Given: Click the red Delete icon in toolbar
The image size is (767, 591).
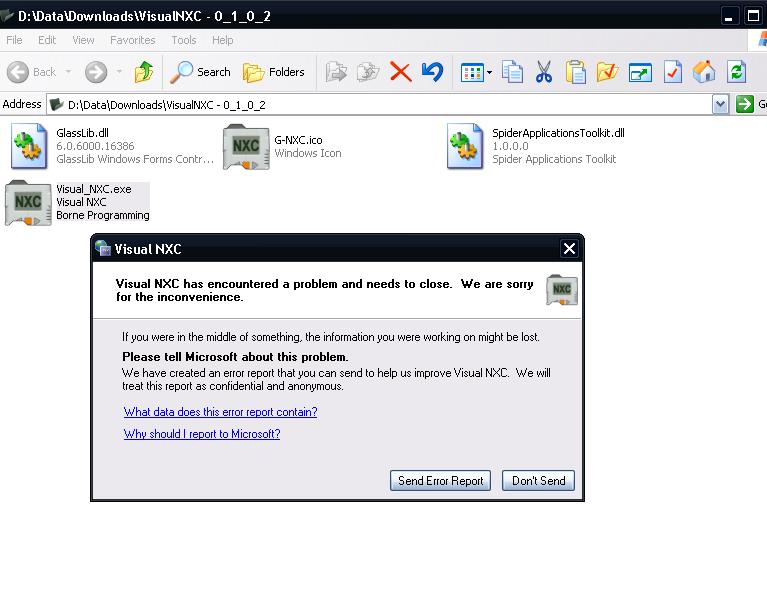Looking at the screenshot, I should point(401,72).
